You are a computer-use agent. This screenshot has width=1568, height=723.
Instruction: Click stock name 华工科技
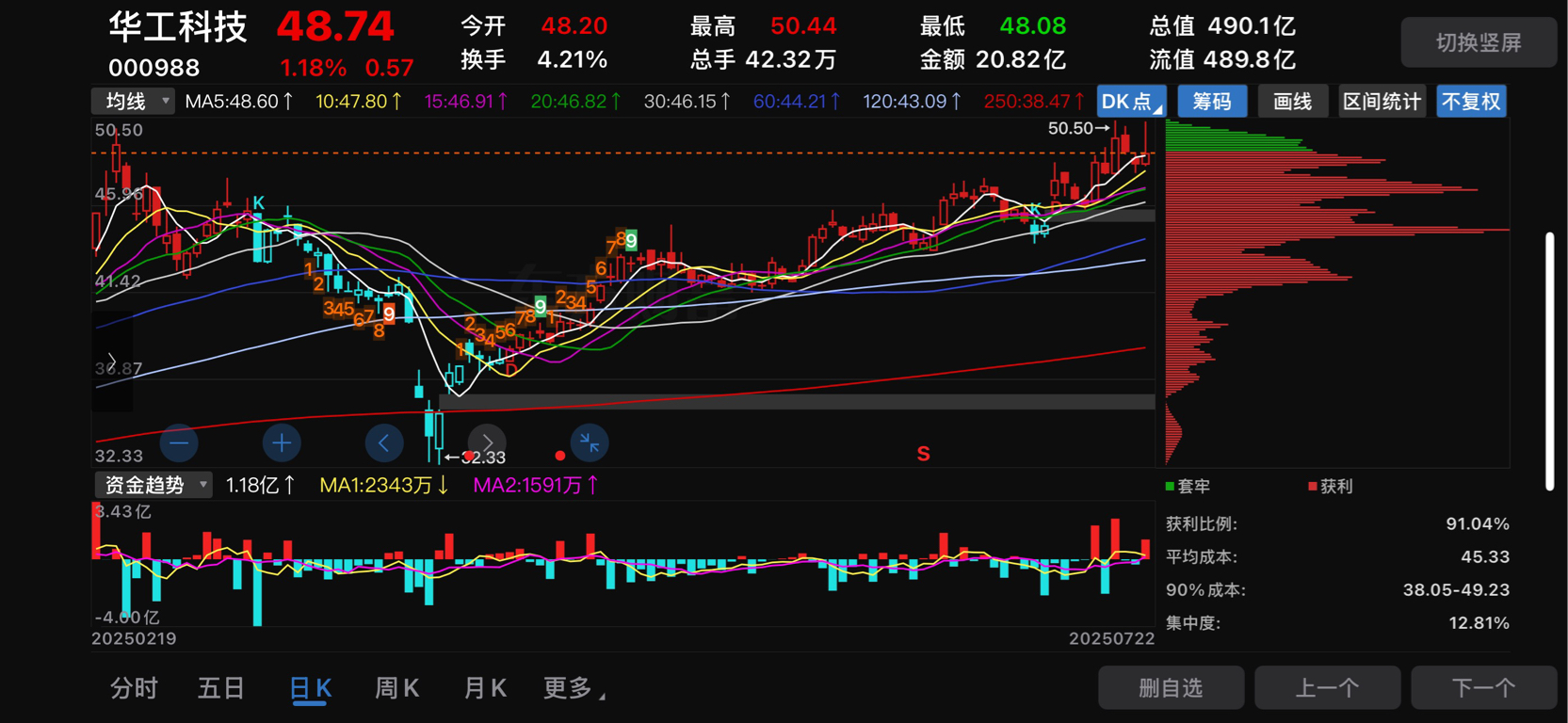click(x=177, y=26)
